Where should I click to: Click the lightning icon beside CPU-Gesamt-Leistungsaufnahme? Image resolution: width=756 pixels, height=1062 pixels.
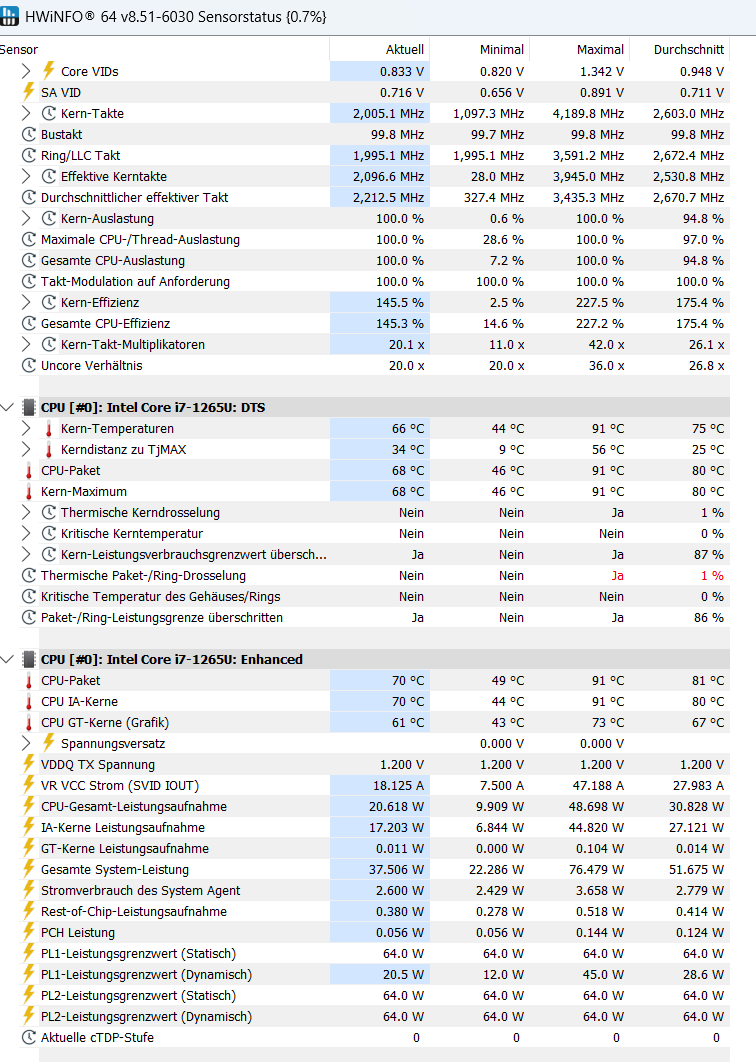point(28,806)
